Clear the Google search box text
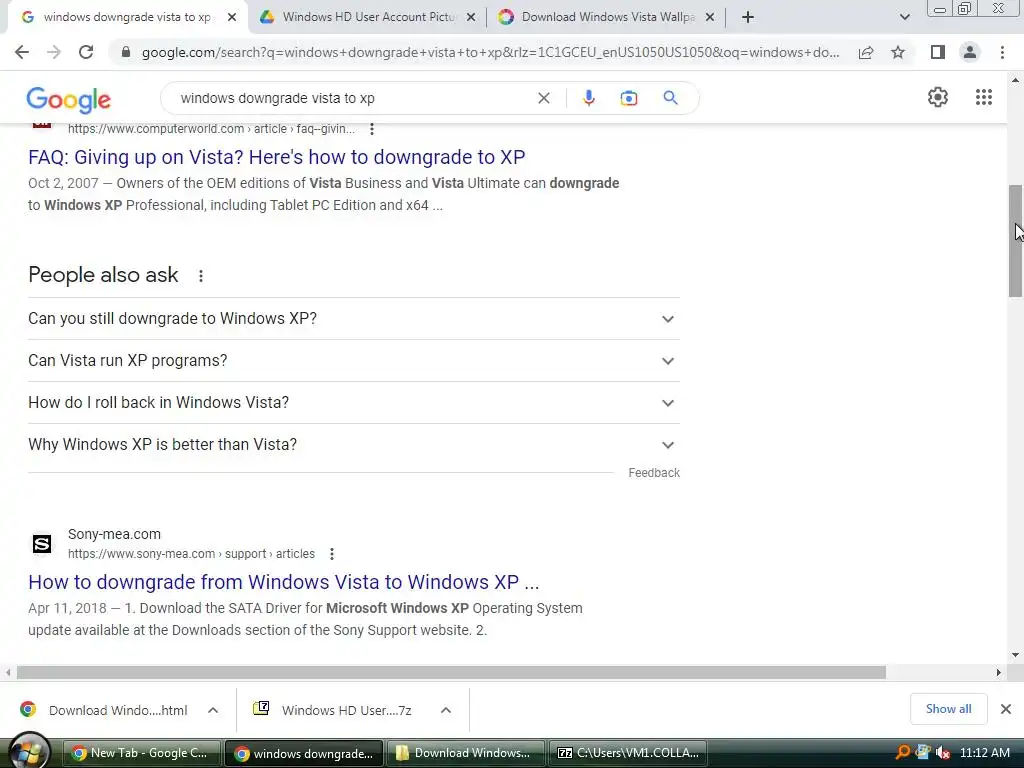The height and width of the screenshot is (768, 1024). [543, 98]
